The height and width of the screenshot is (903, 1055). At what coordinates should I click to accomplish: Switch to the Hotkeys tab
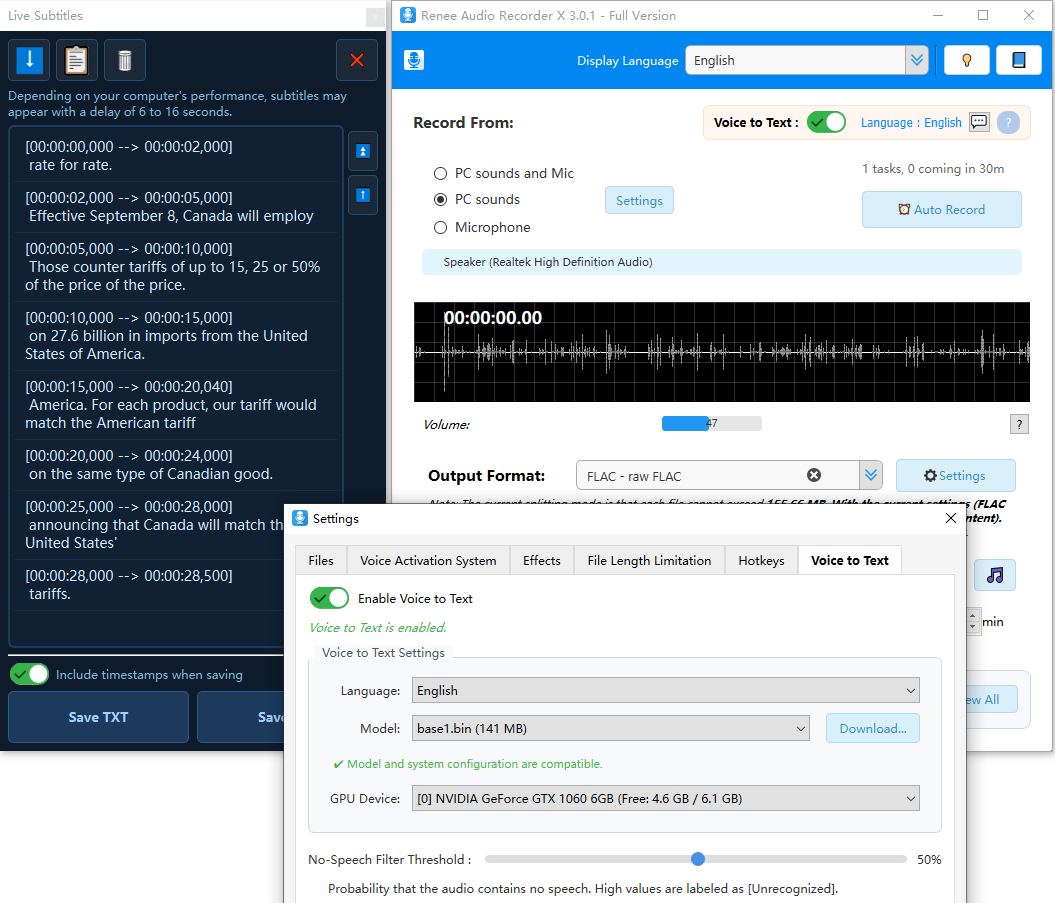[761, 561]
